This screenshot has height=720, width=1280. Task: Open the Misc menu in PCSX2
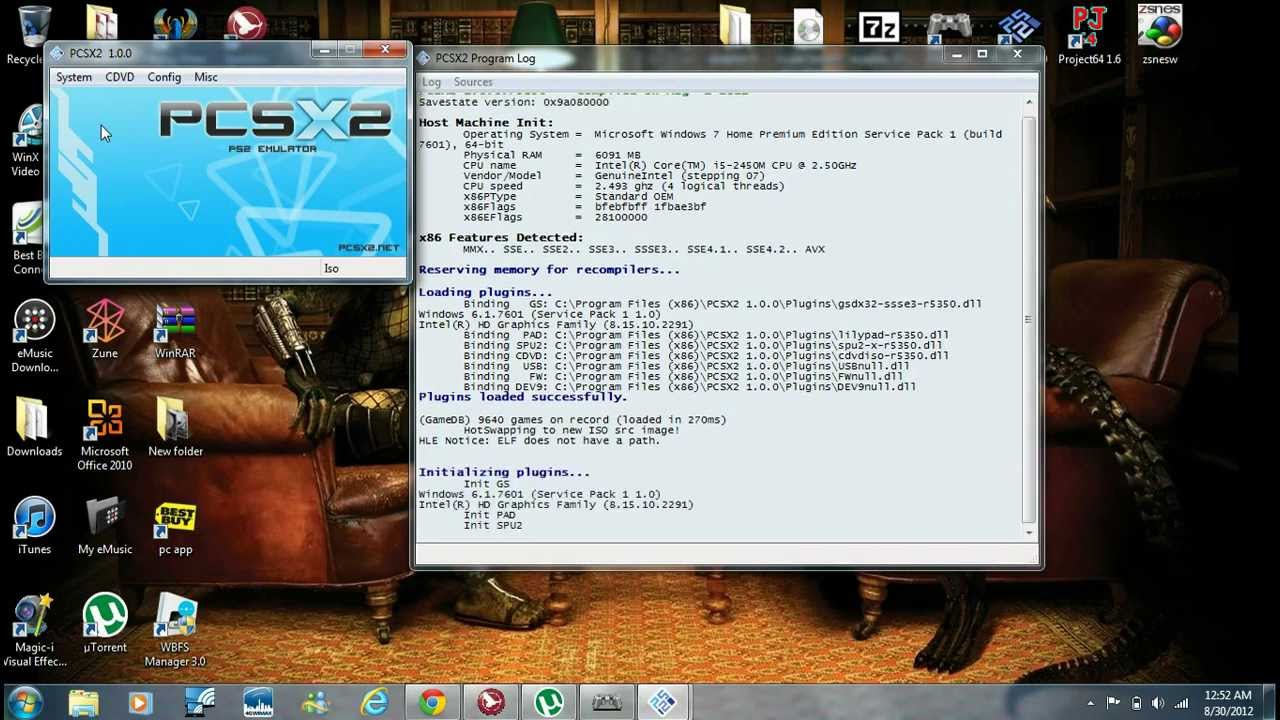pyautogui.click(x=206, y=77)
